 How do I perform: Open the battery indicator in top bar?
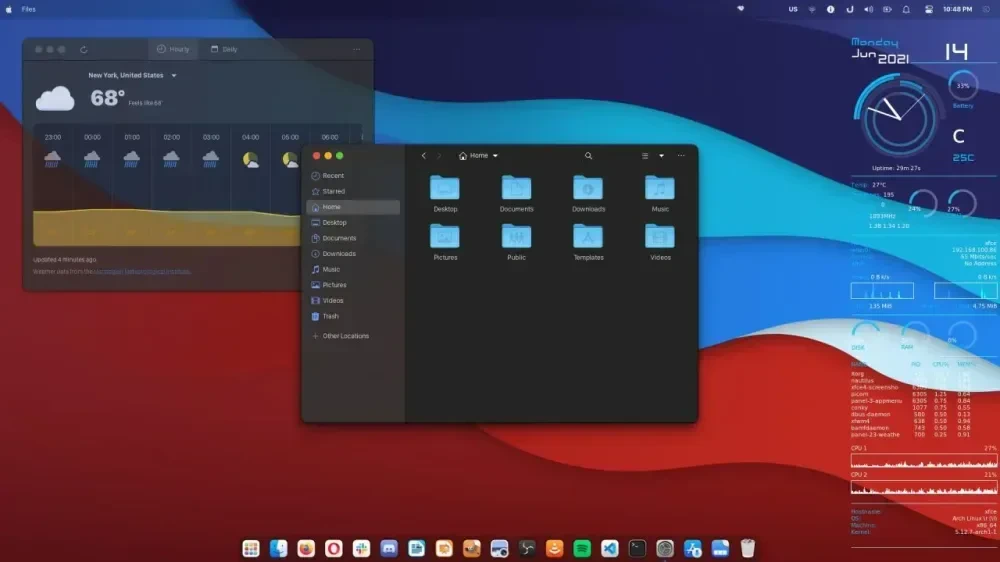click(887, 10)
